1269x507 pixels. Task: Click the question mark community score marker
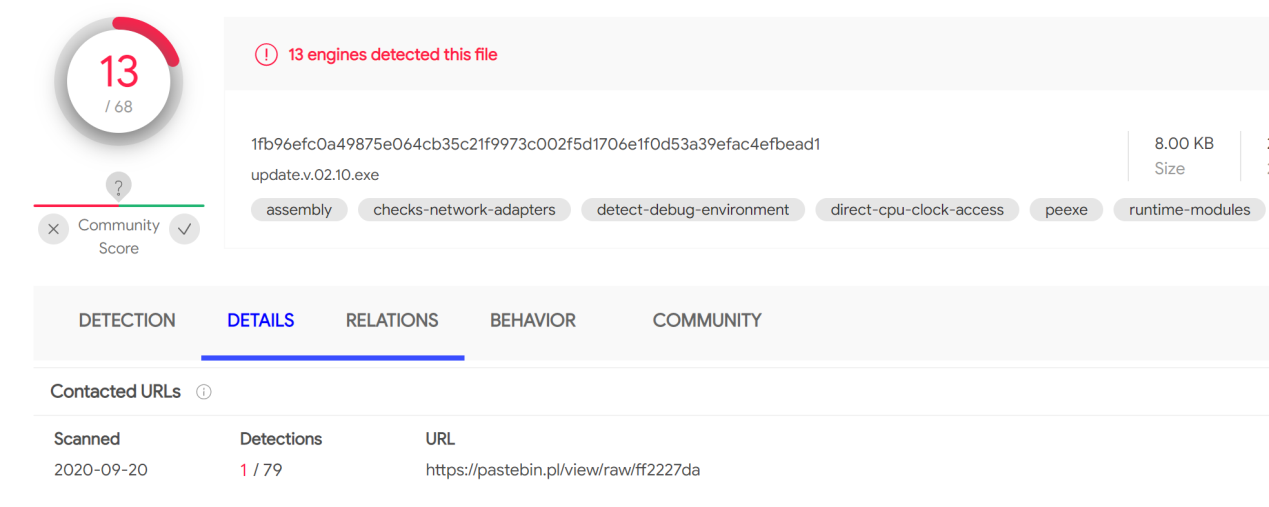click(119, 186)
